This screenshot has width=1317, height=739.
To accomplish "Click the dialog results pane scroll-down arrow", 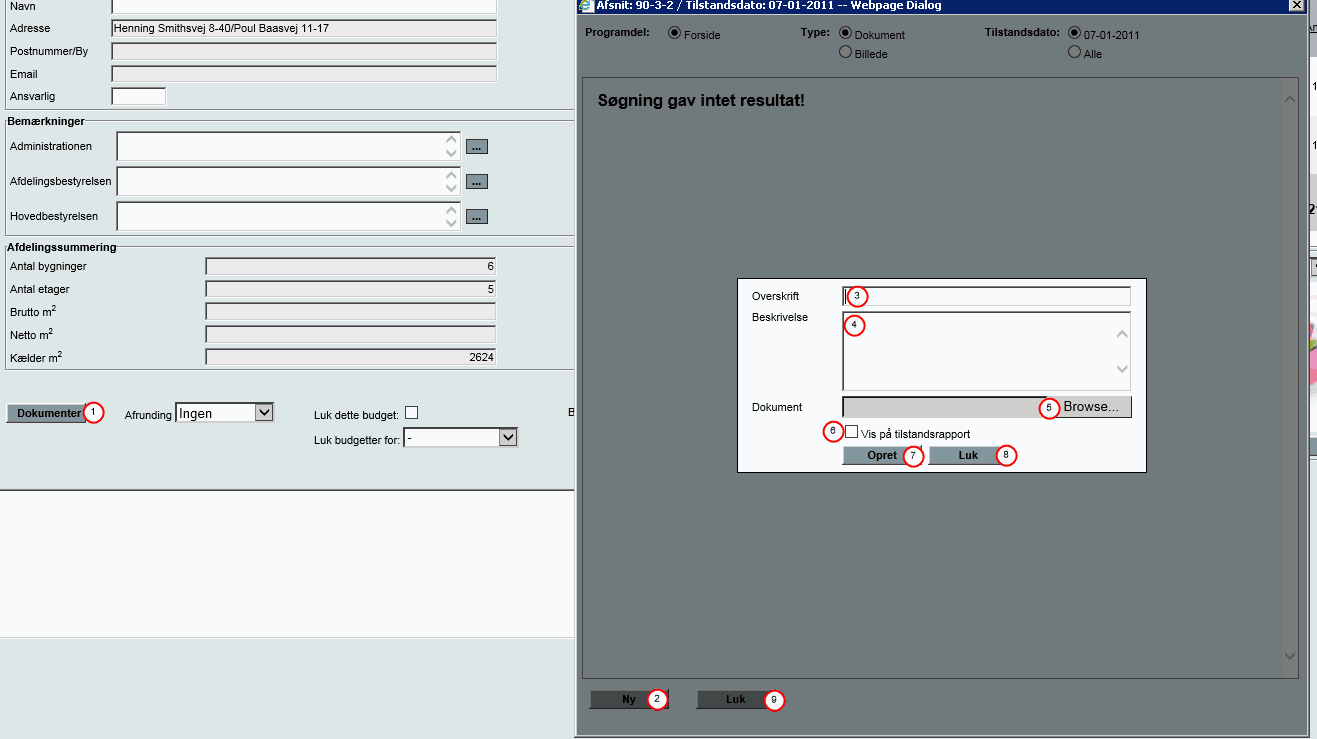I will 1289,656.
